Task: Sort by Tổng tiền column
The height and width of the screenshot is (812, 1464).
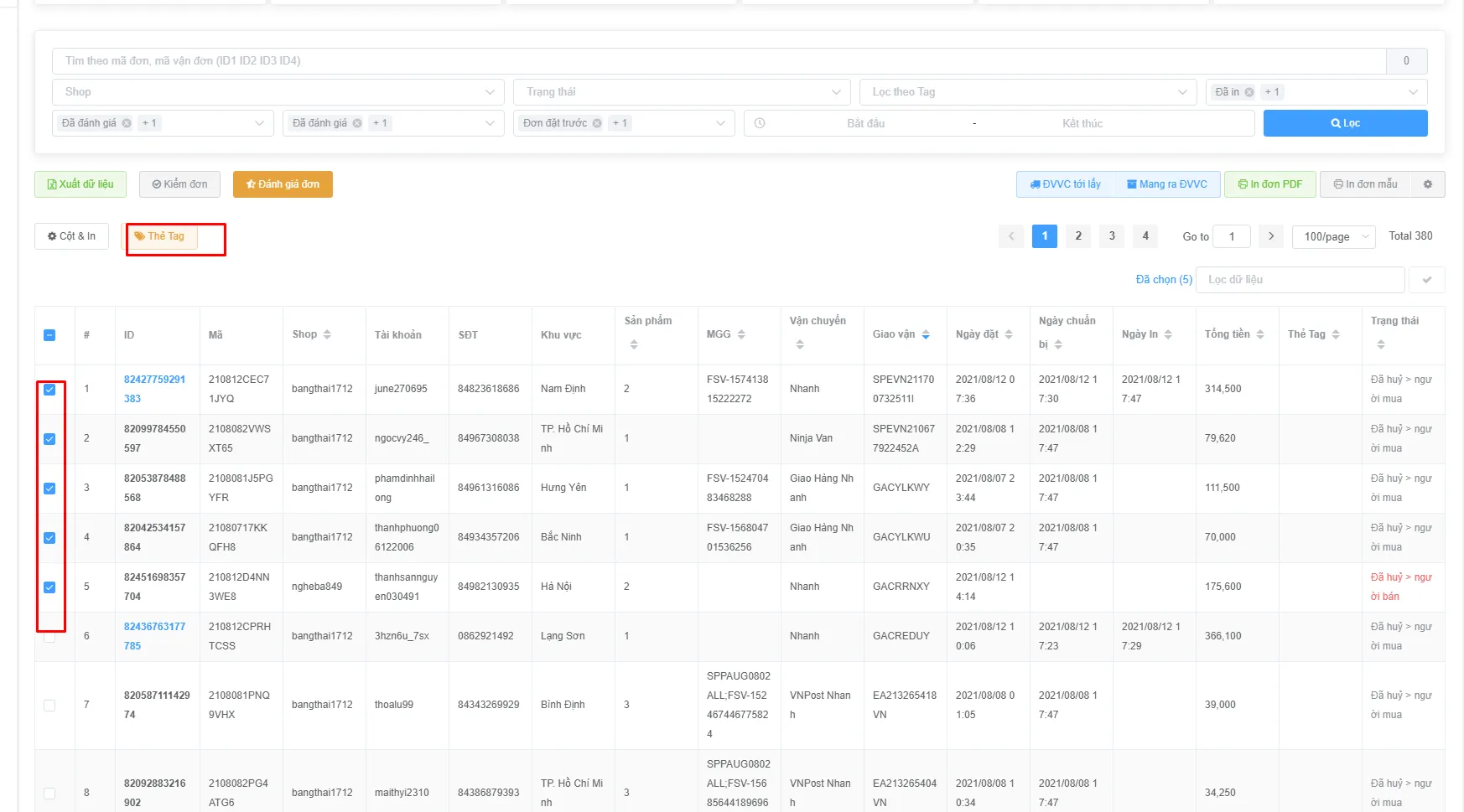Action: (x=1260, y=334)
